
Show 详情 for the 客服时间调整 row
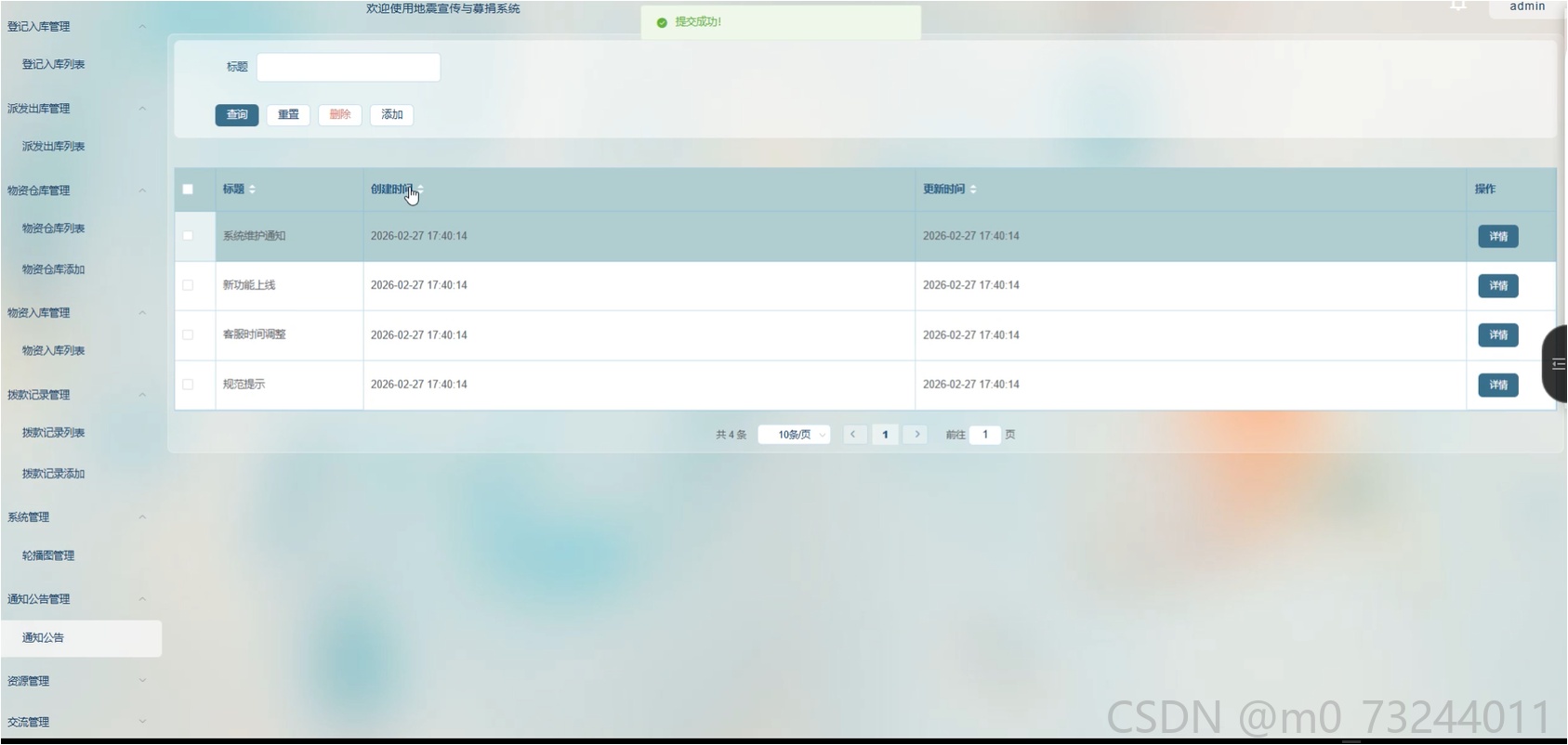tap(1498, 335)
